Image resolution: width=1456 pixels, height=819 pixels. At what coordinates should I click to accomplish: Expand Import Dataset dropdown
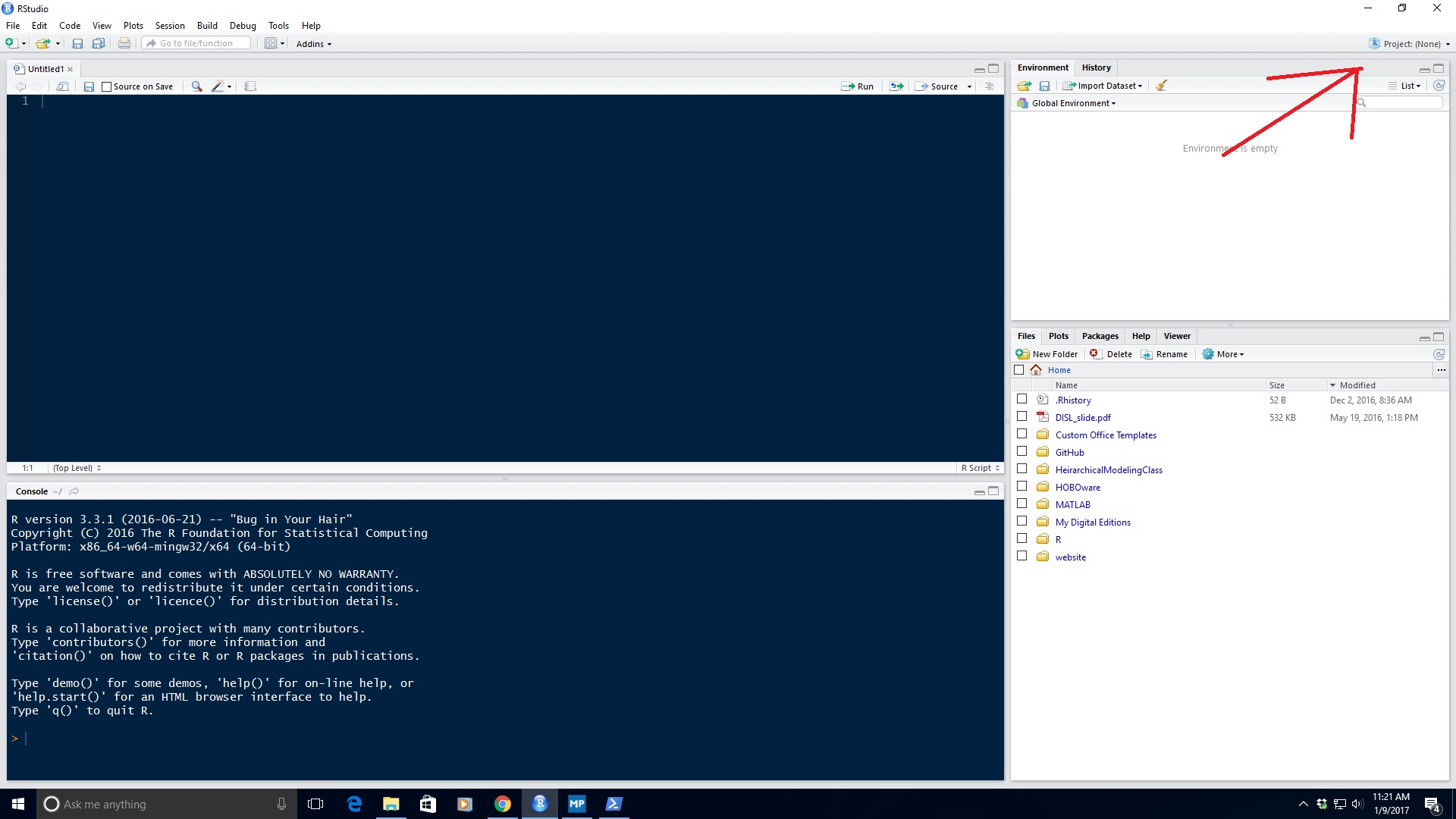coord(1103,86)
